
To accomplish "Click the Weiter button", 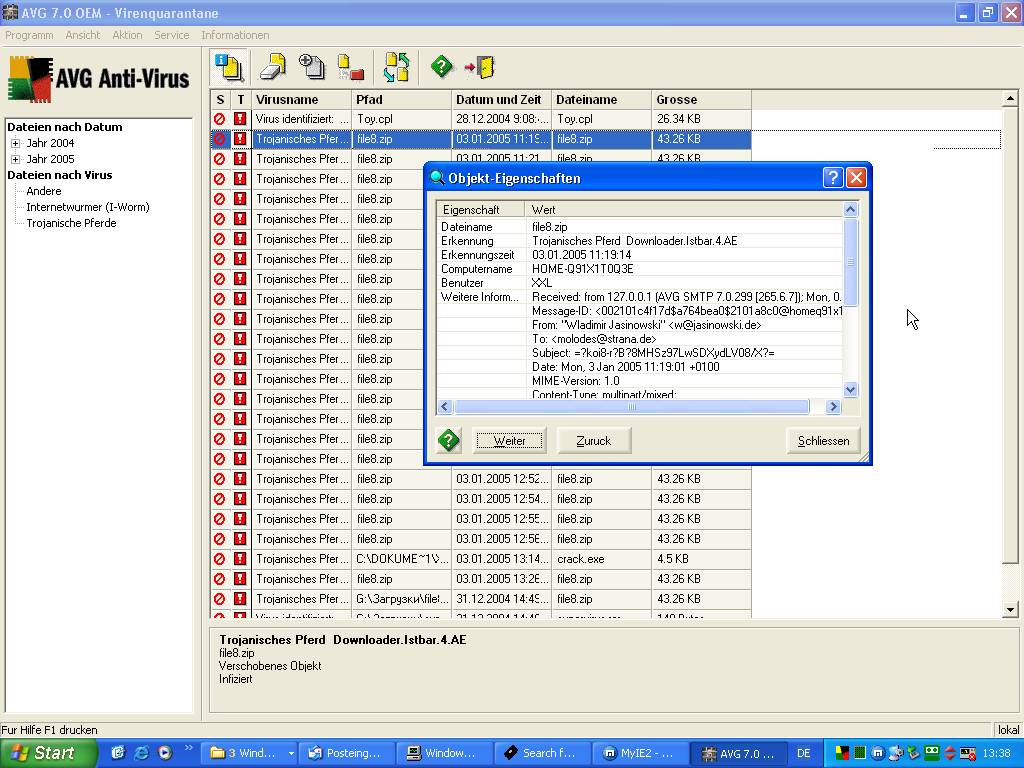I will pos(509,441).
